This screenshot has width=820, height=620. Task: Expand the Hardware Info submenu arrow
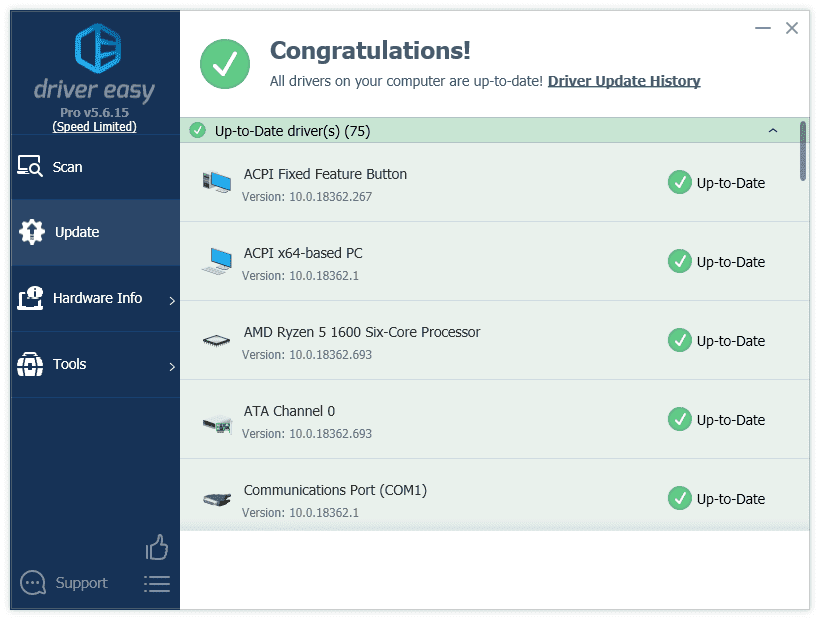[x=172, y=298]
